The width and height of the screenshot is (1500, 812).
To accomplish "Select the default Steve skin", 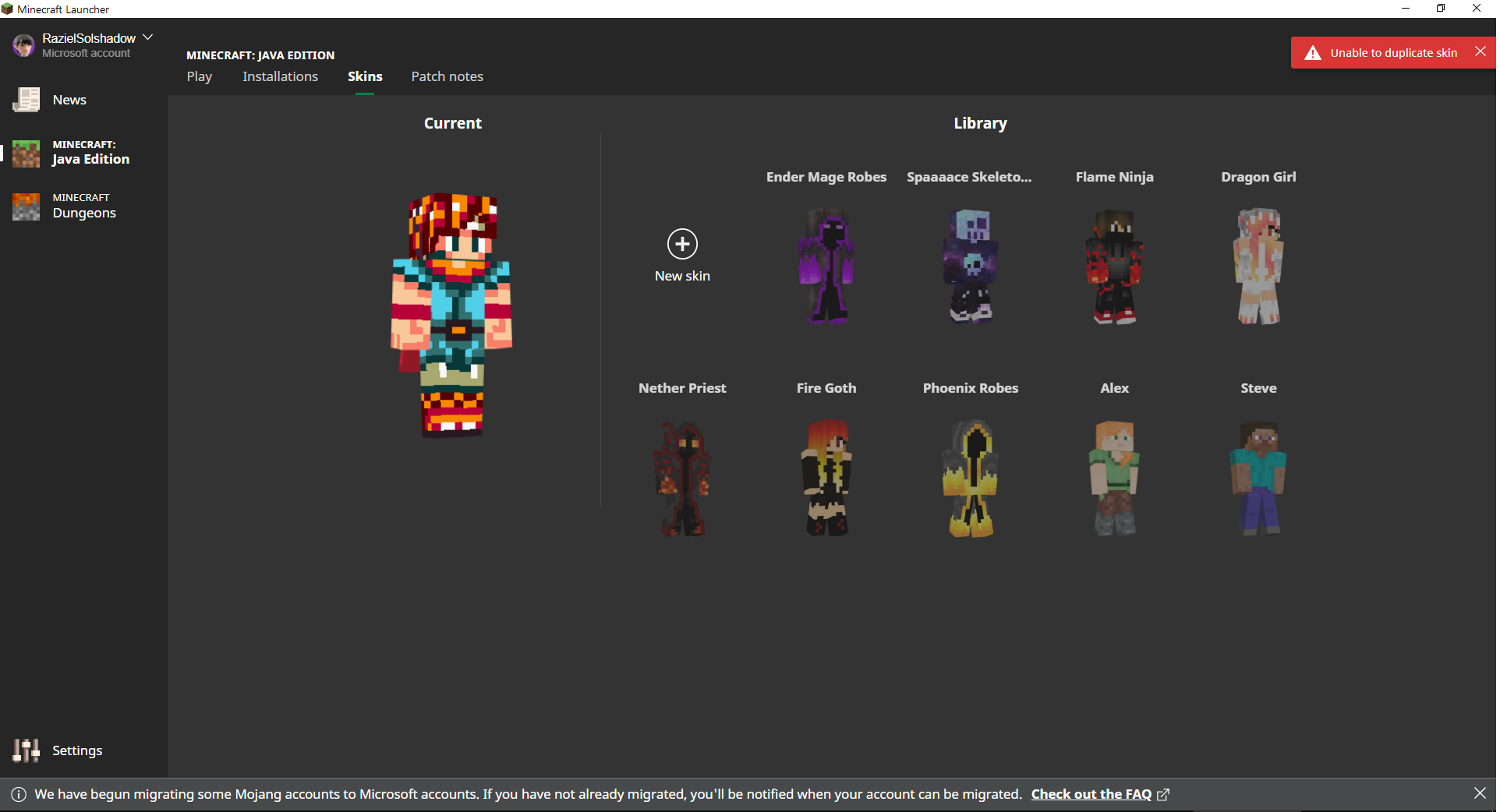I will tap(1258, 478).
